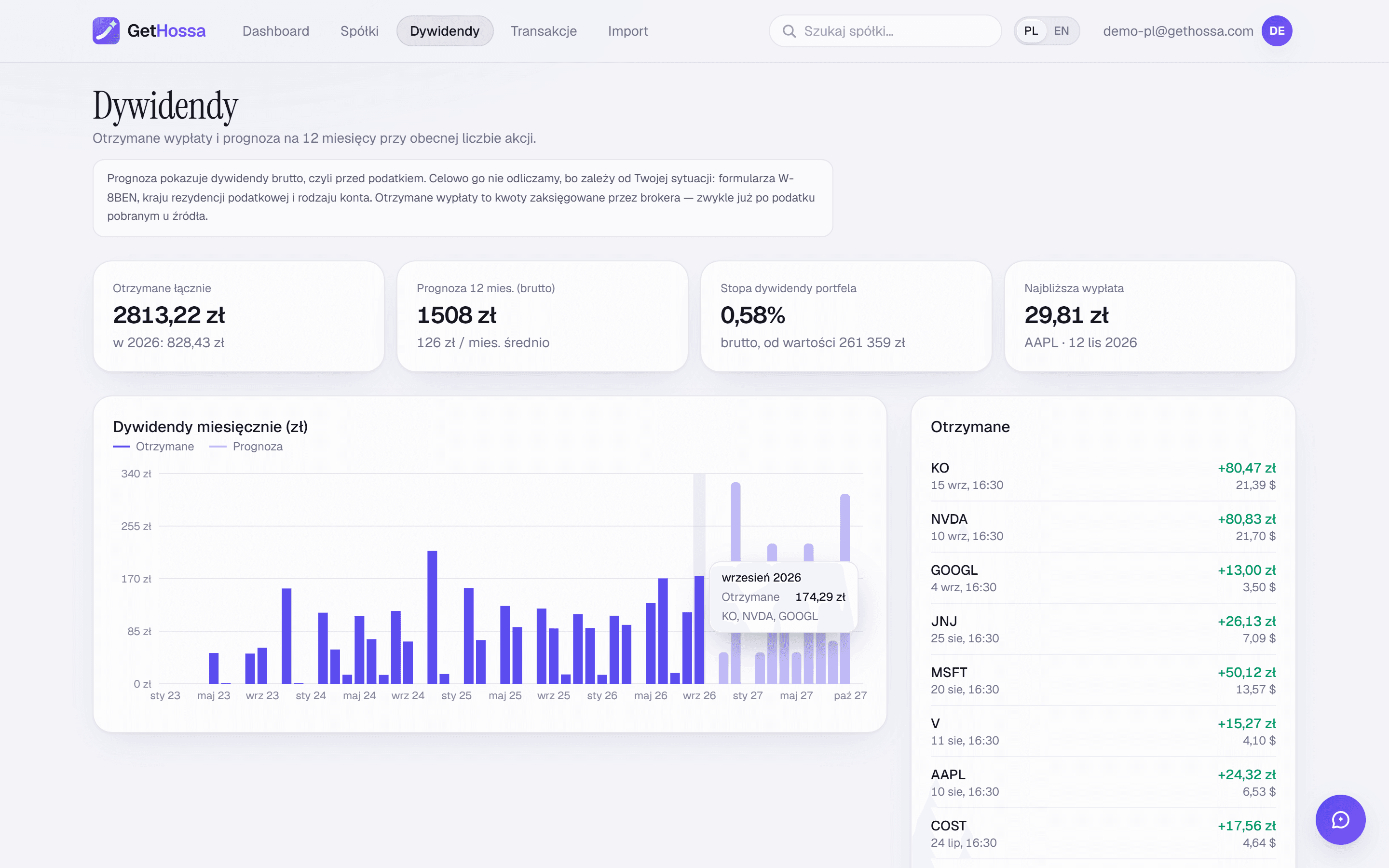Select the NVDA dividend row
The height and width of the screenshot is (868, 1389).
[x=1103, y=527]
